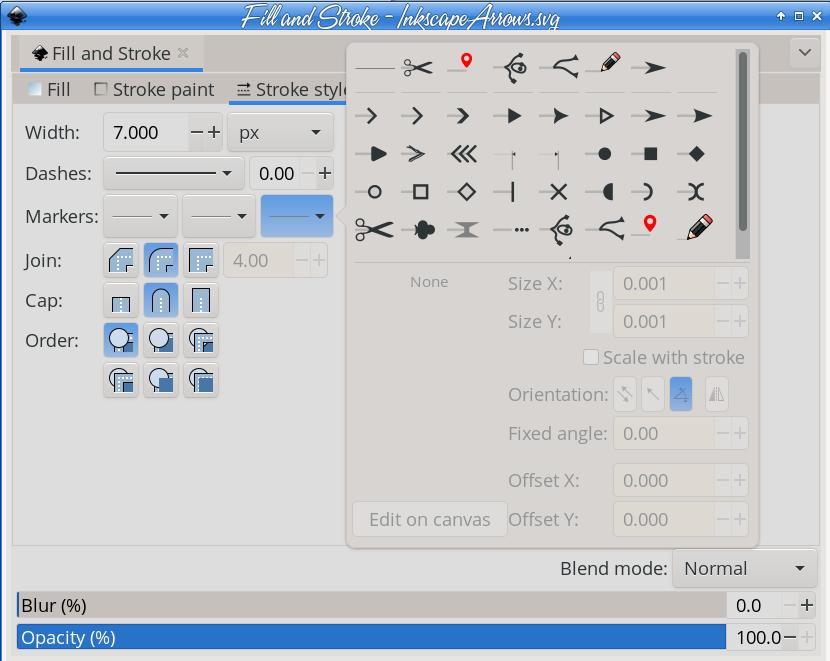
Task: Pick the club-shaped marker
Action: (x=423, y=230)
